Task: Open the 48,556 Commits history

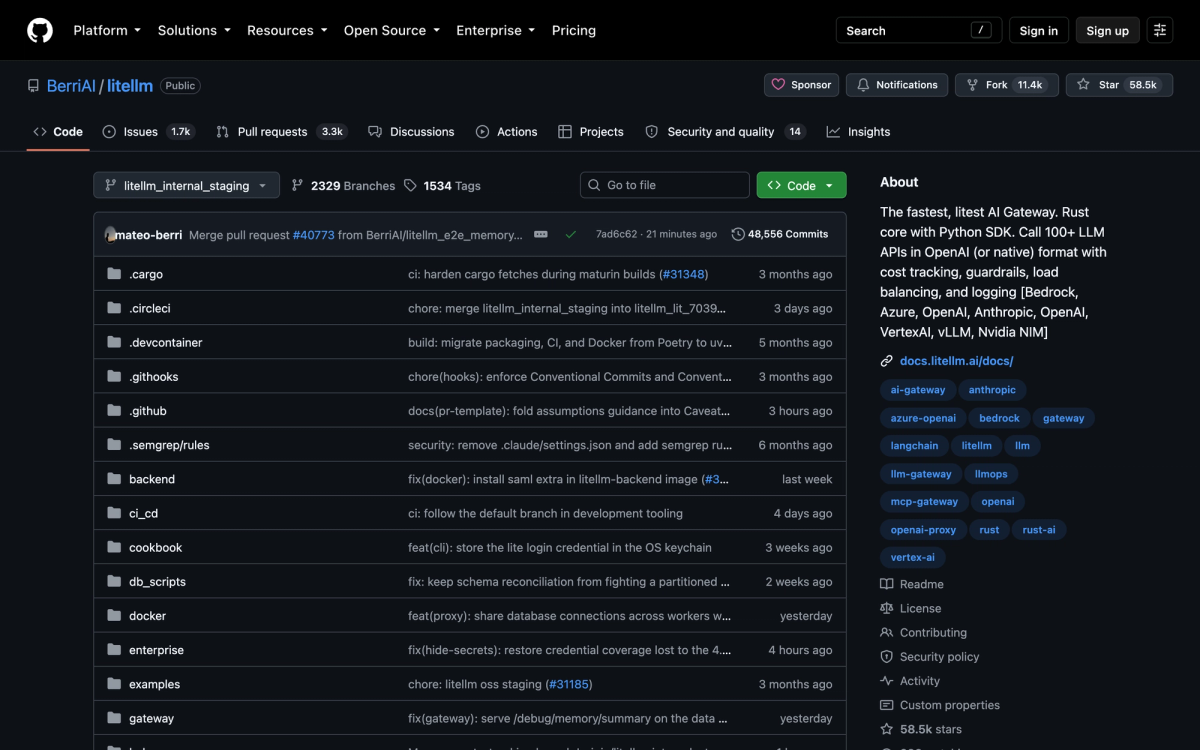Action: pyautogui.click(x=780, y=234)
